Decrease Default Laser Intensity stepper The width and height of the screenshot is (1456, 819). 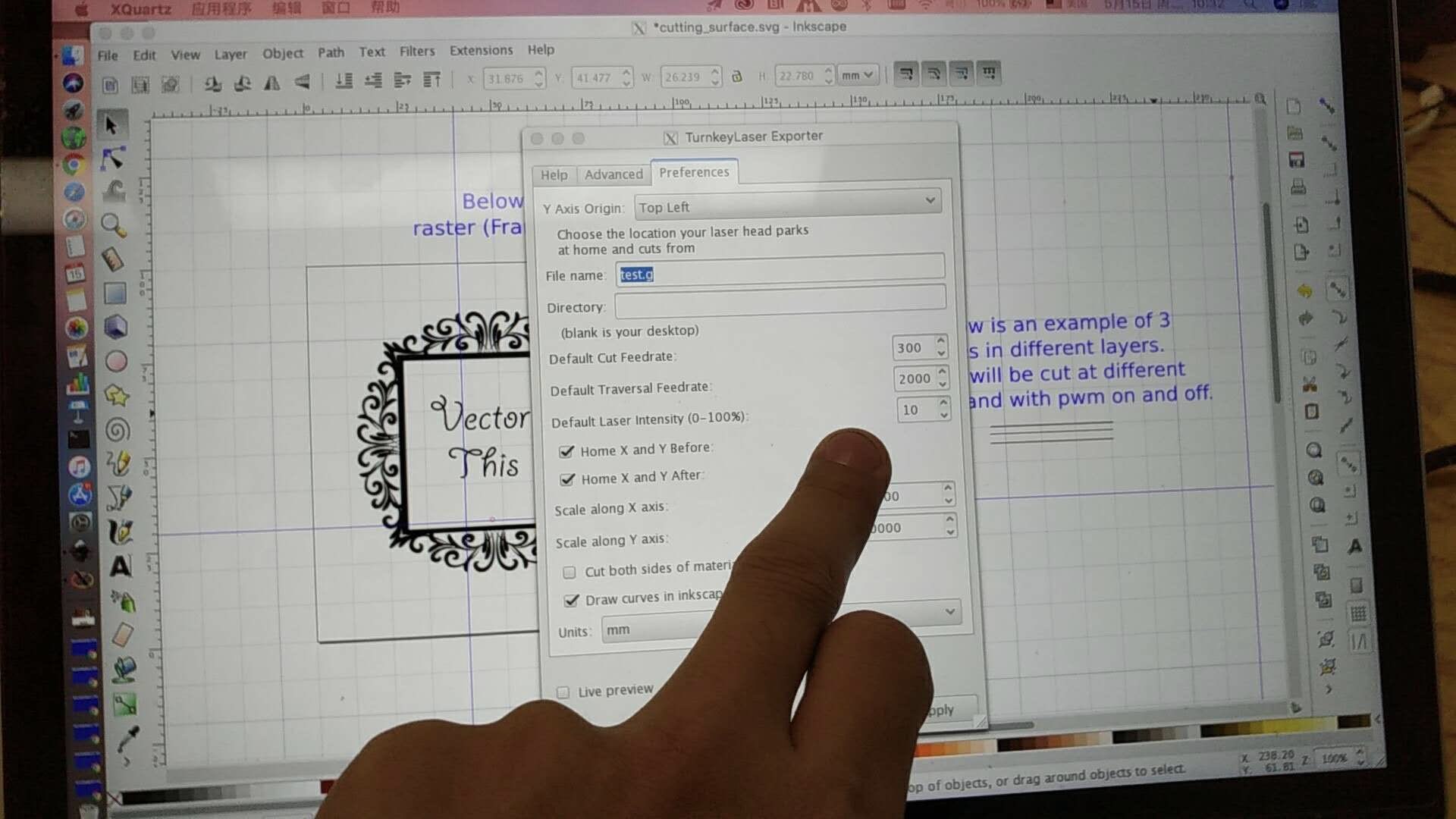944,416
